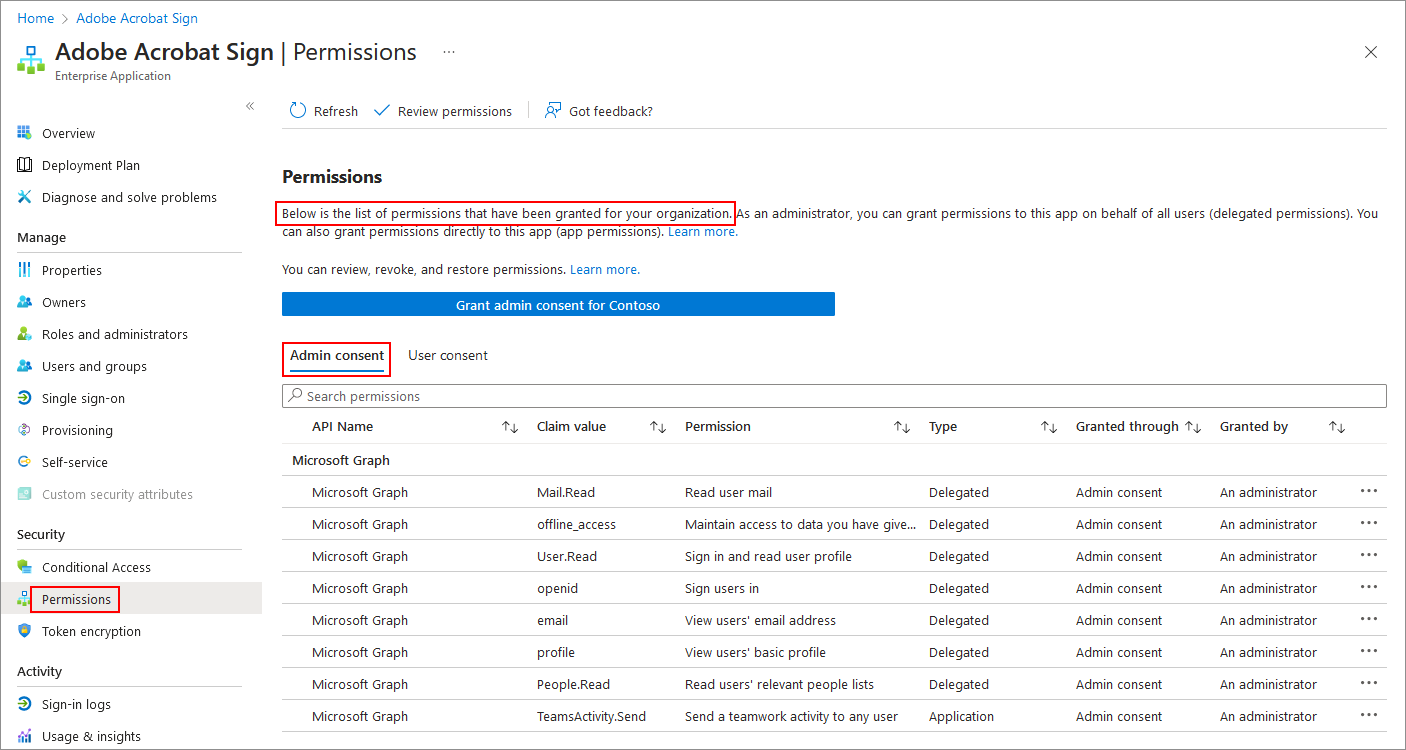Click the Refresh icon in toolbar

[298, 111]
